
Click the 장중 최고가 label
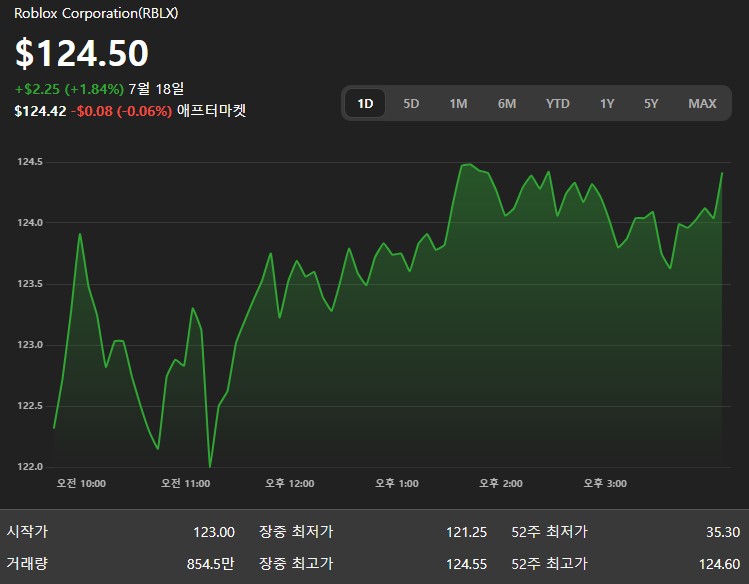[296, 563]
